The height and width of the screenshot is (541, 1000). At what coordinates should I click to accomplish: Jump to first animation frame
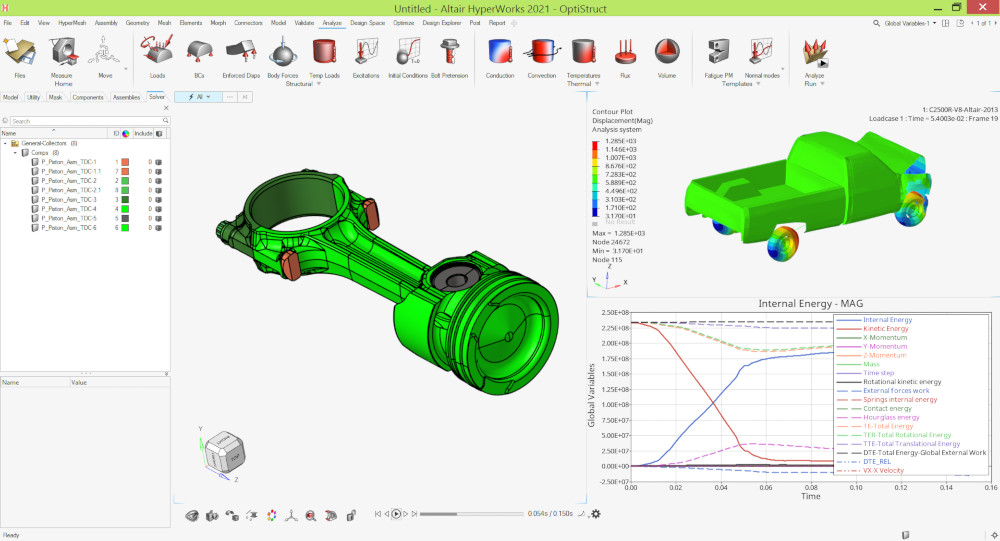[x=378, y=514]
